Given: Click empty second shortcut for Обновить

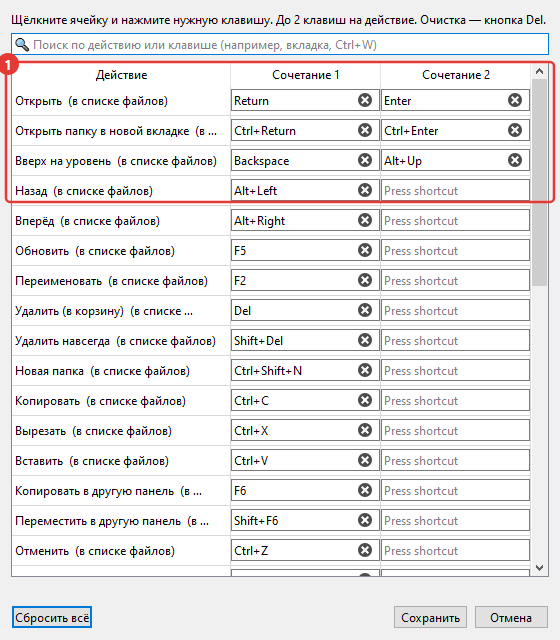Looking at the screenshot, I should (x=456, y=251).
